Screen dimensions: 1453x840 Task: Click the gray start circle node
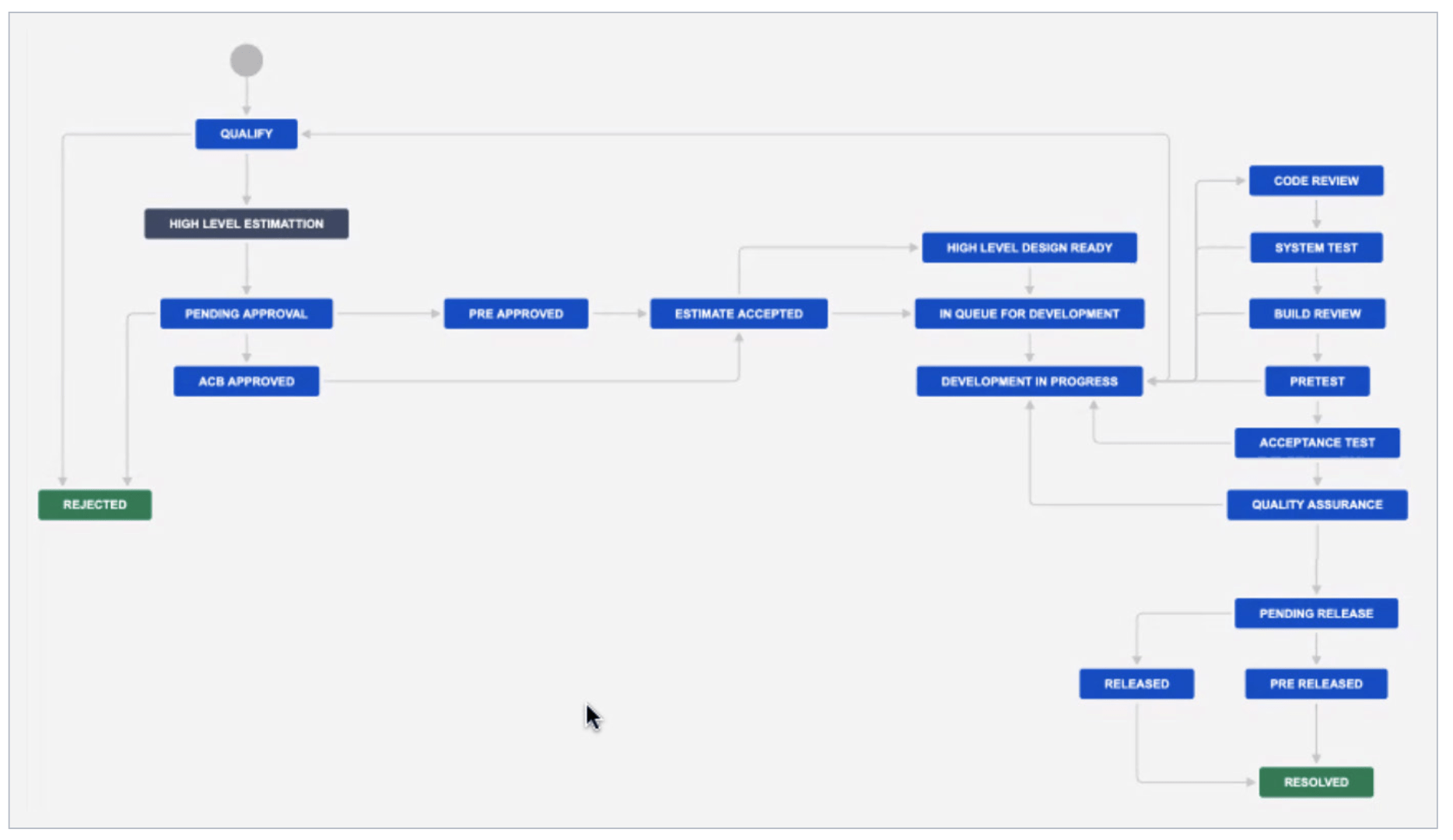tap(247, 61)
